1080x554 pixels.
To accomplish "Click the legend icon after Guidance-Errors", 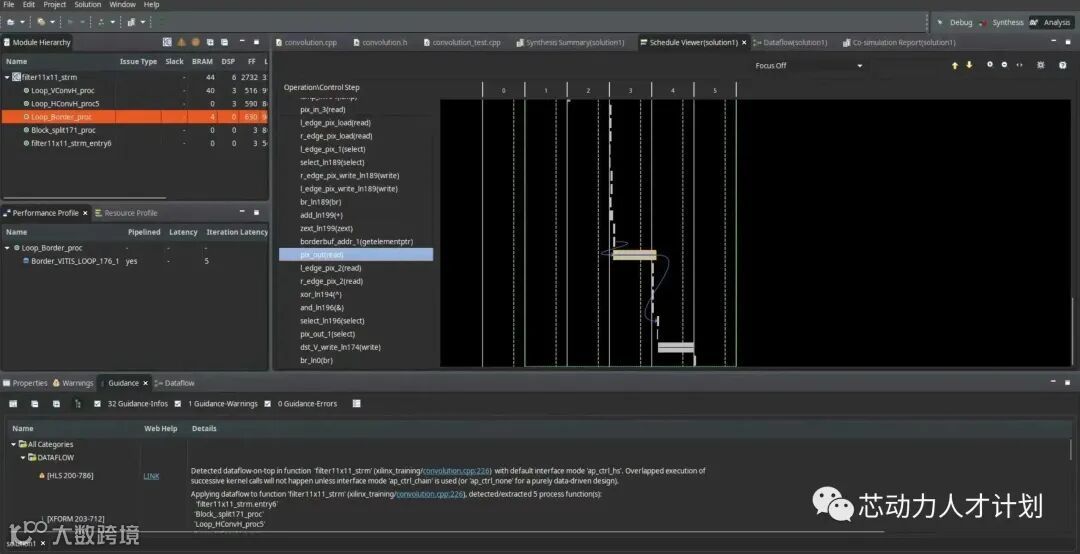I will coord(356,404).
